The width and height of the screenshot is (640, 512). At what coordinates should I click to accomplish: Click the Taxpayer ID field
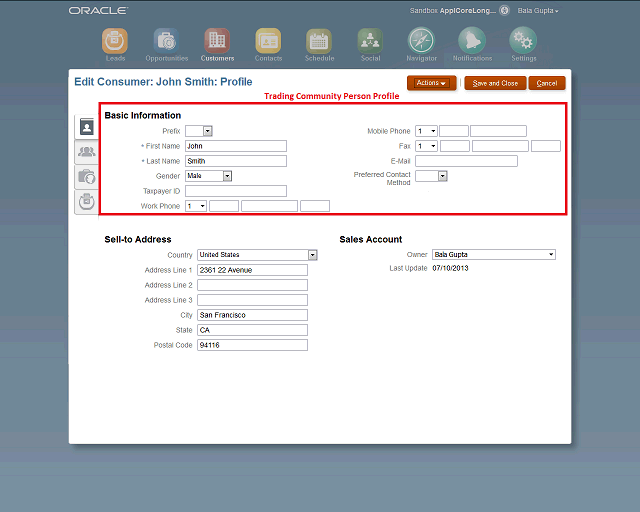[236, 191]
